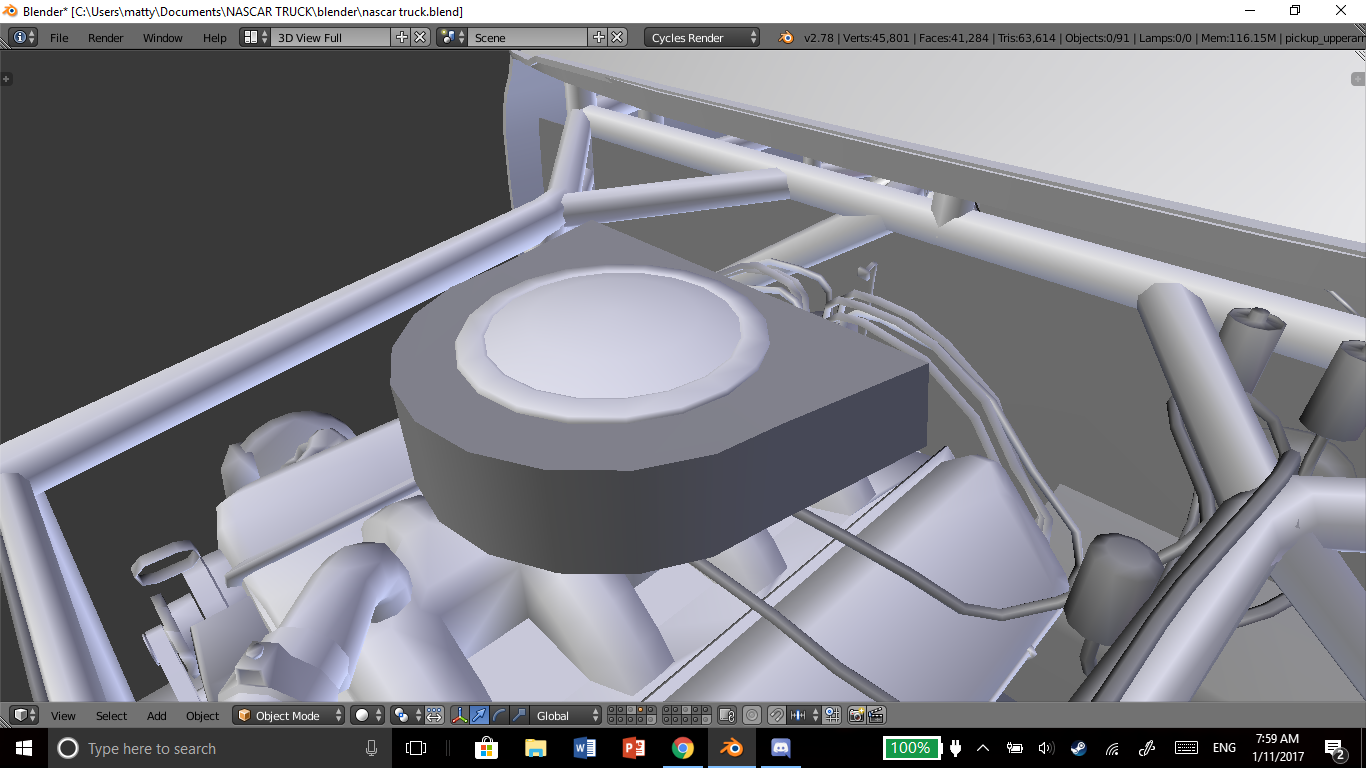The width and height of the screenshot is (1366, 768).
Task: Select the translate manipulator arrow
Action: click(479, 715)
